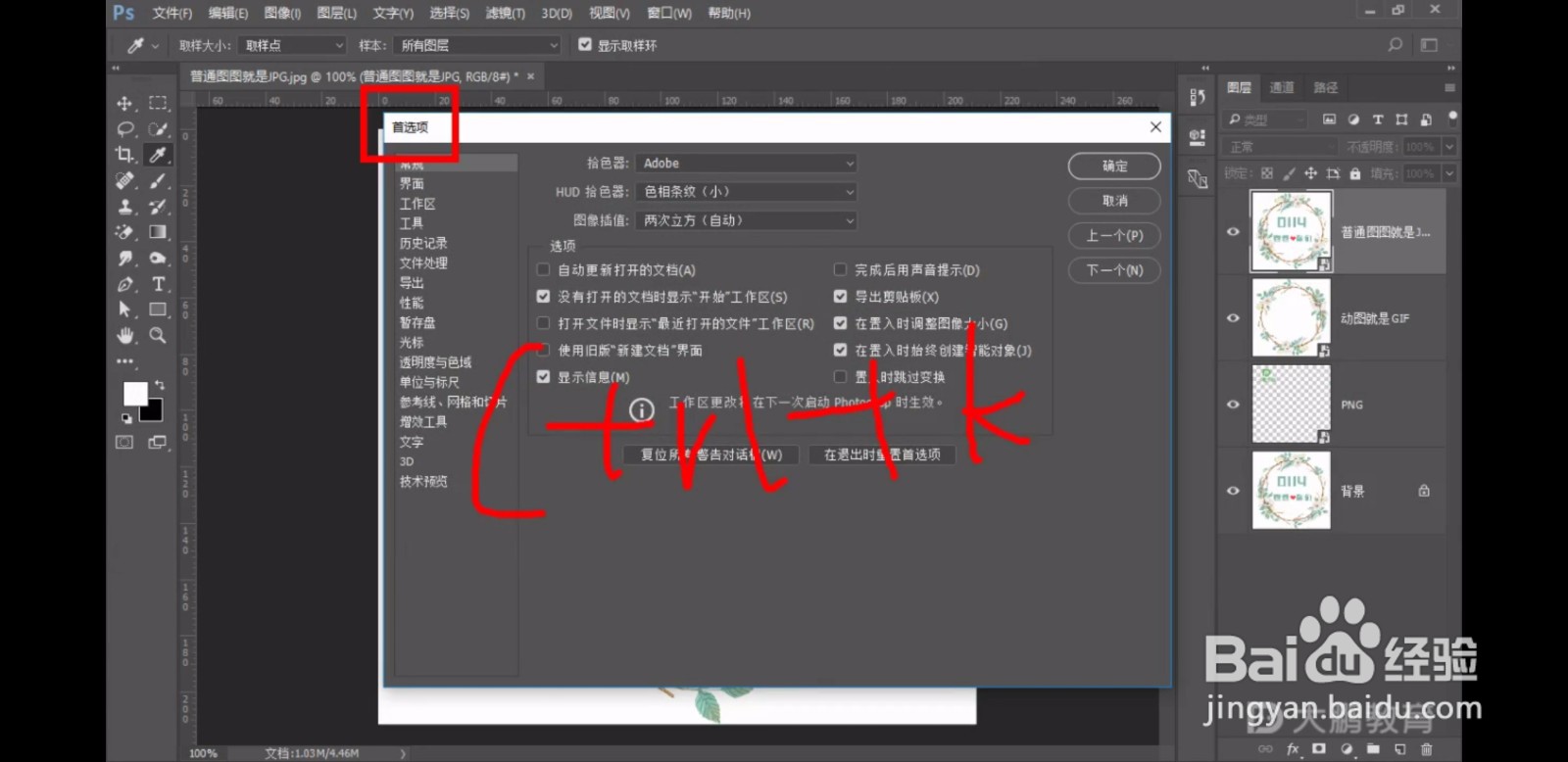This screenshot has width=1568, height=762.
Task: Select the Crop tool
Action: (124, 155)
